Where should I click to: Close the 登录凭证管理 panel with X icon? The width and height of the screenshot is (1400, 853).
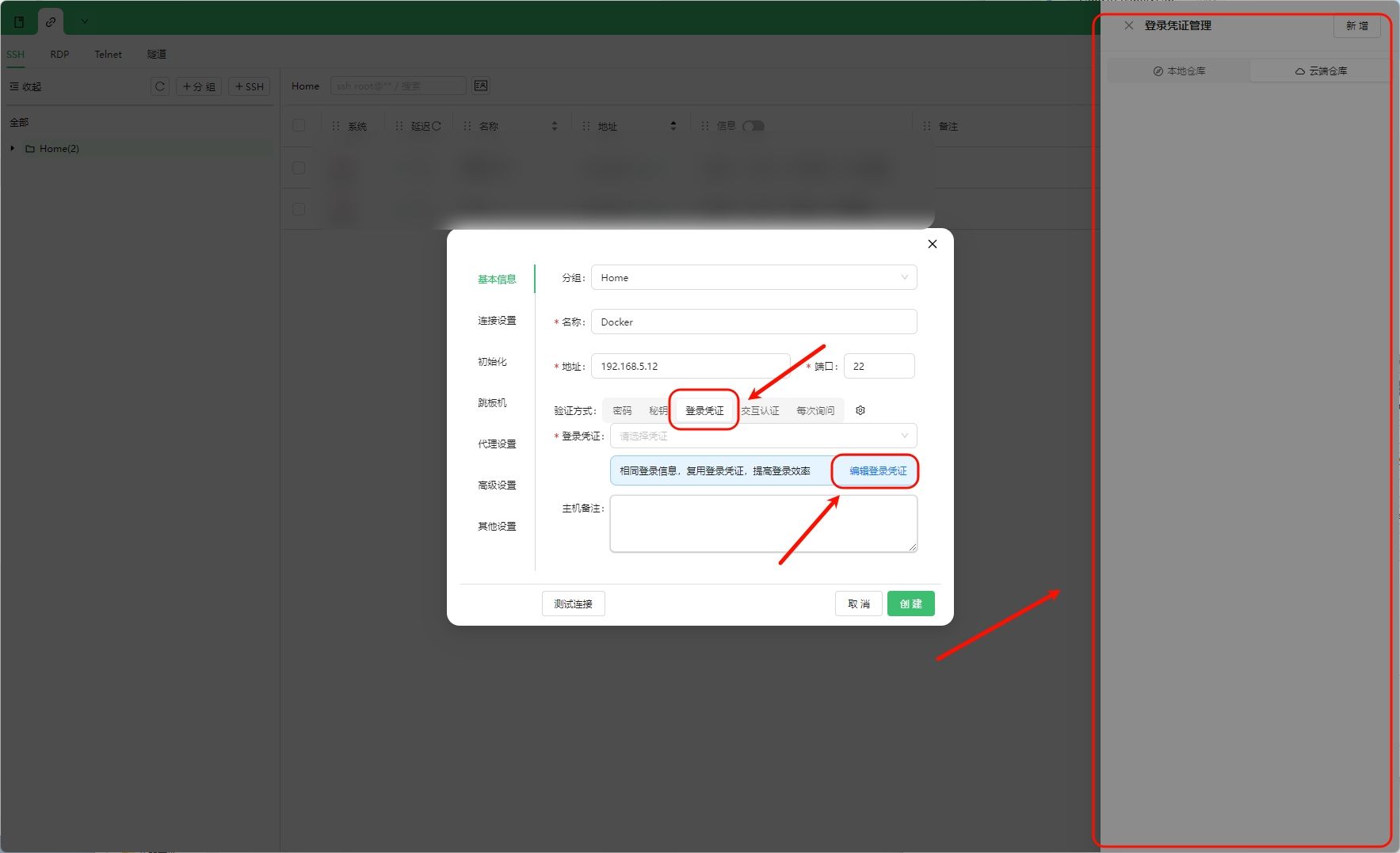tap(1128, 25)
